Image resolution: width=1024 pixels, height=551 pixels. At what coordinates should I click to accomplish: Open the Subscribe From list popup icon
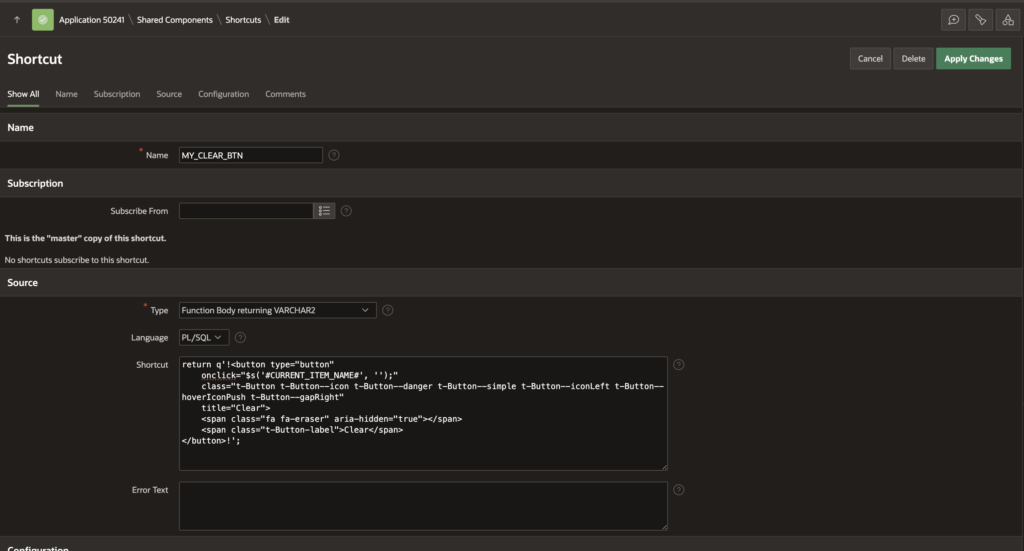click(324, 211)
